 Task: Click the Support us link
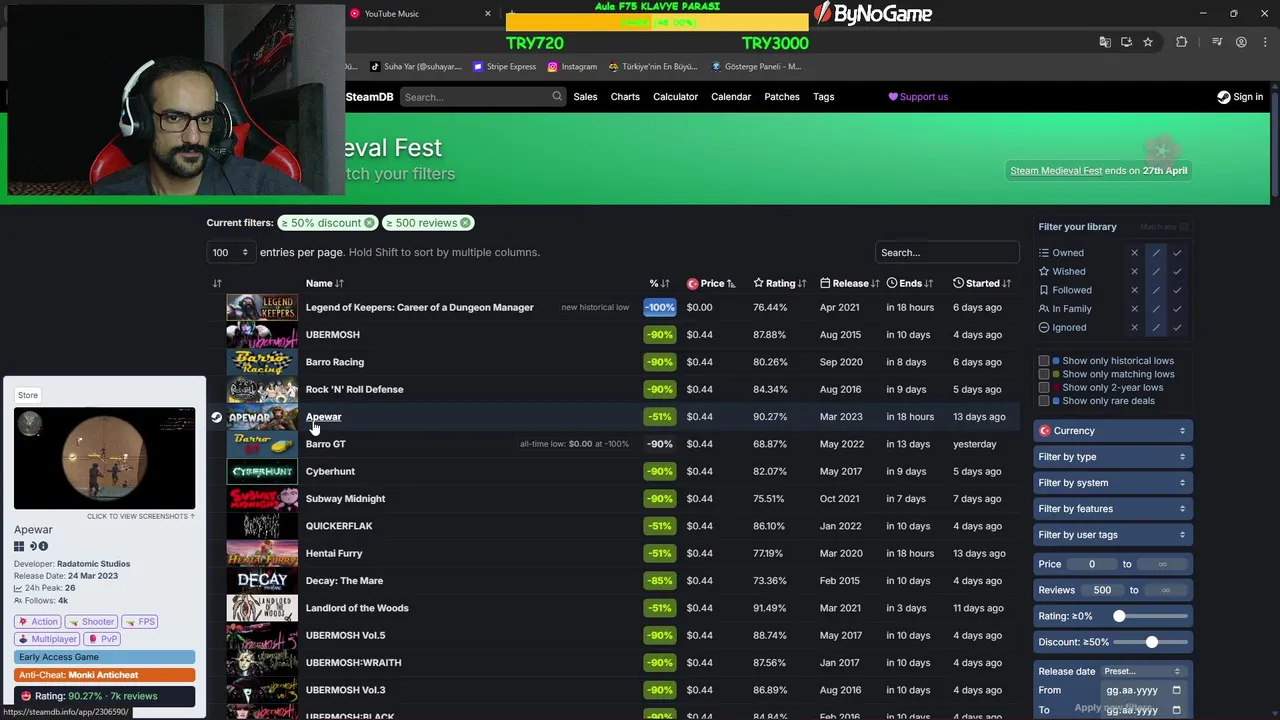[918, 97]
